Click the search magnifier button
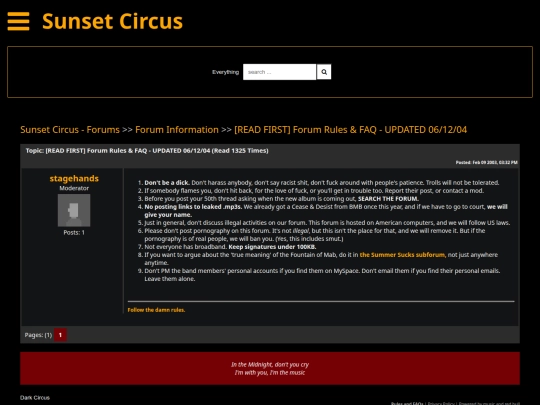 click(324, 72)
